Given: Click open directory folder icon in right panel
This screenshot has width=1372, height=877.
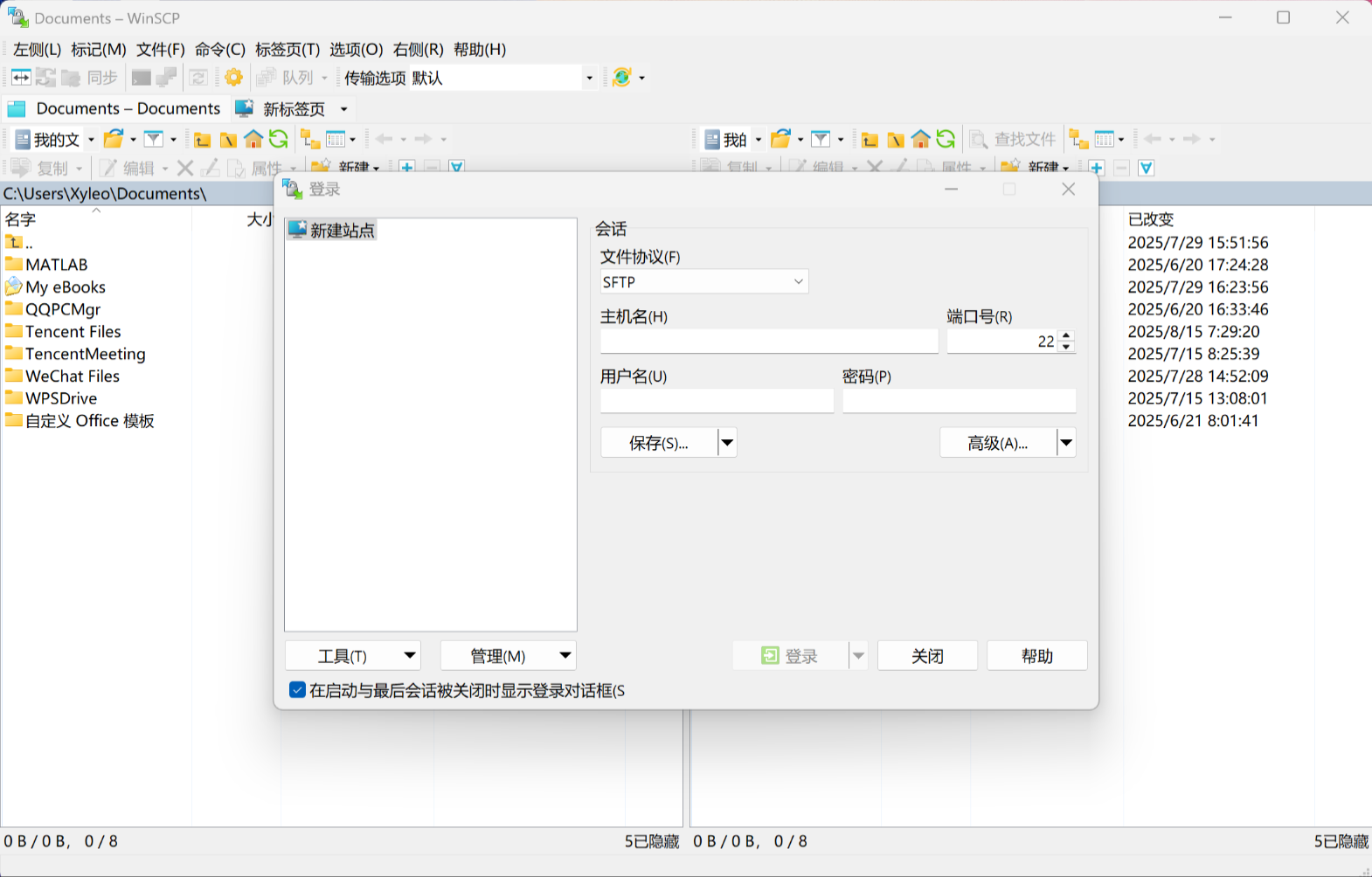Looking at the screenshot, I should click(x=781, y=140).
